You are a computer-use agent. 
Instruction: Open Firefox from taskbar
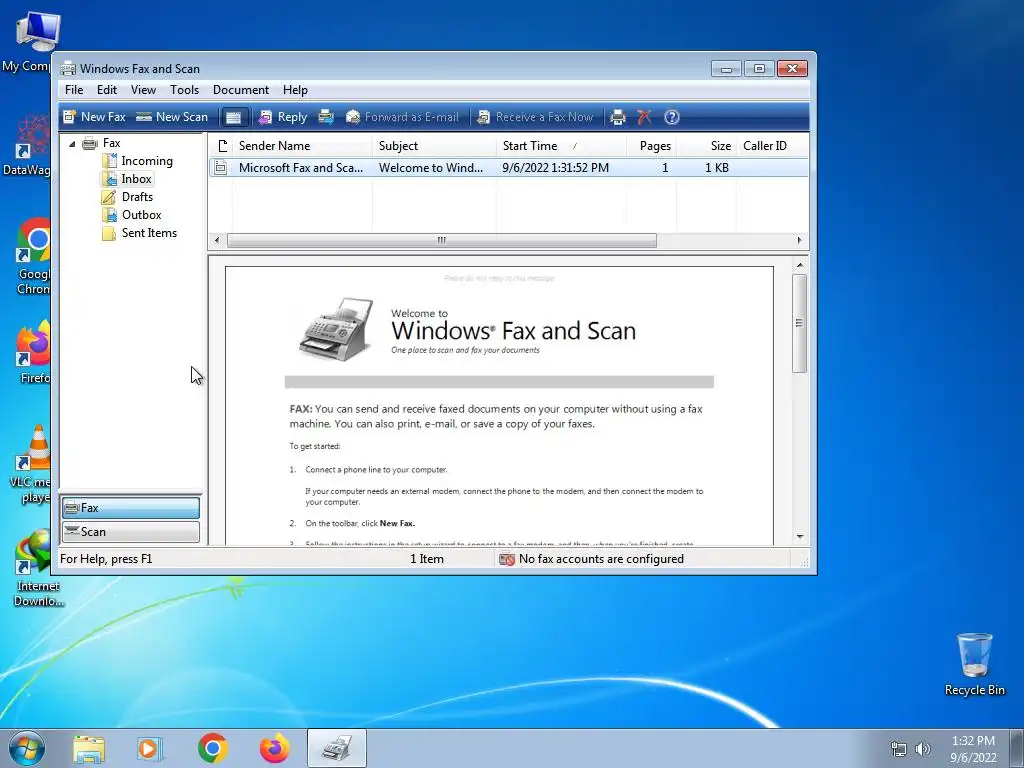tap(274, 748)
